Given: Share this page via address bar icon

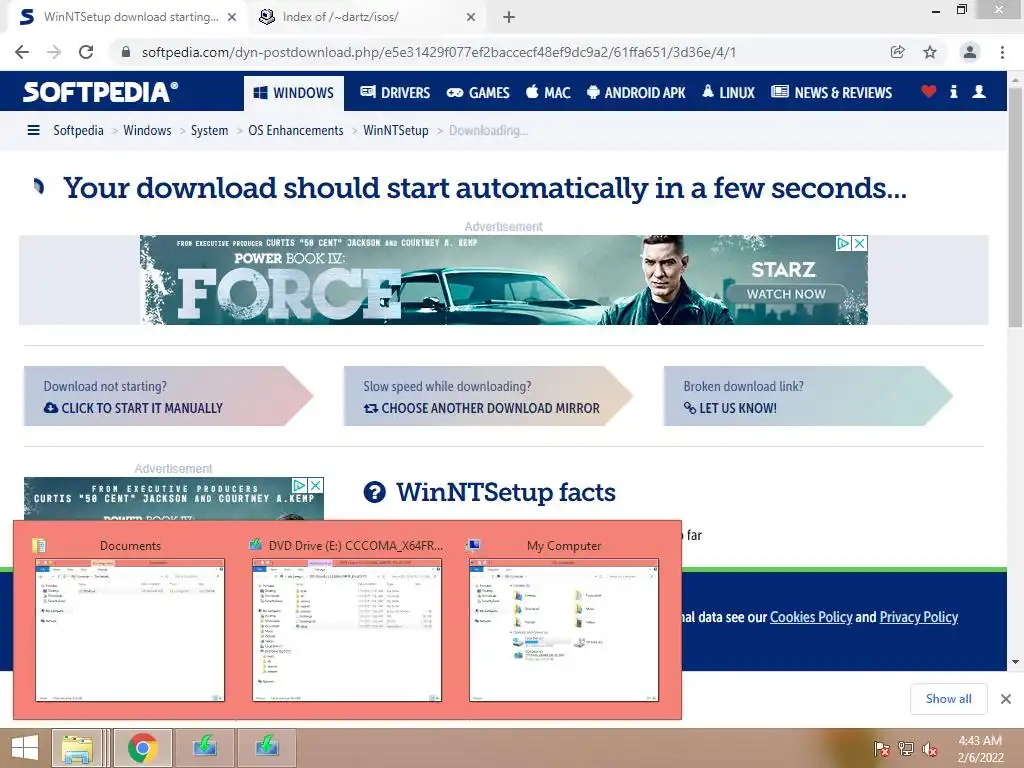Looking at the screenshot, I should tap(897, 52).
